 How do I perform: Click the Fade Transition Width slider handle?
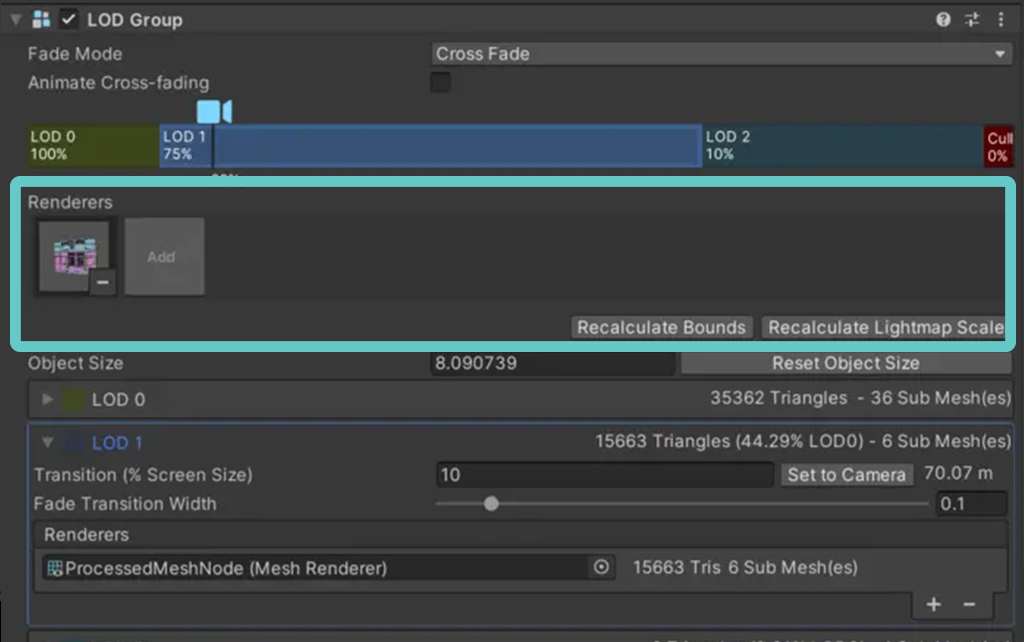pyautogui.click(x=492, y=504)
